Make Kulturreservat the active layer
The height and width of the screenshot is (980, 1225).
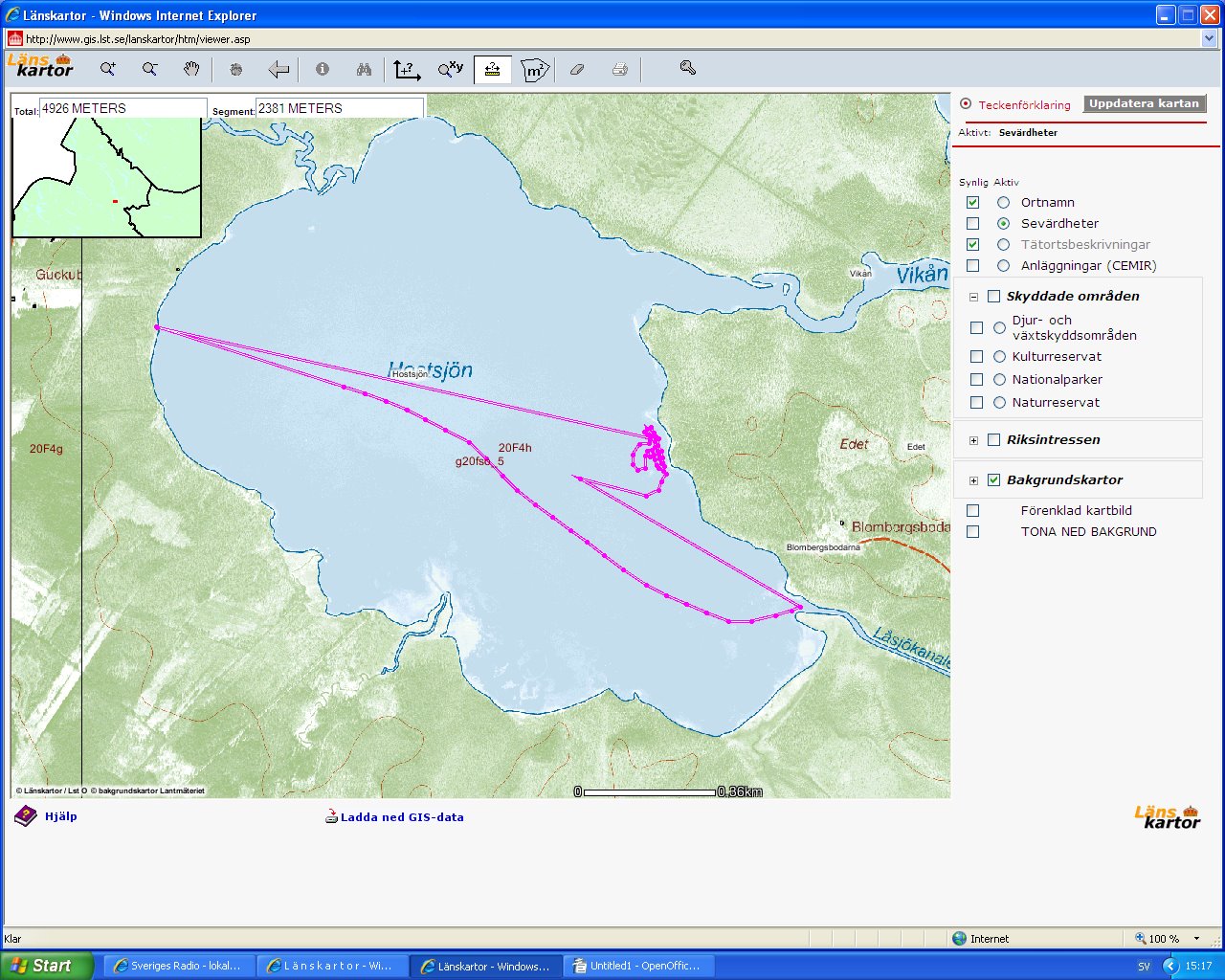pos(999,357)
